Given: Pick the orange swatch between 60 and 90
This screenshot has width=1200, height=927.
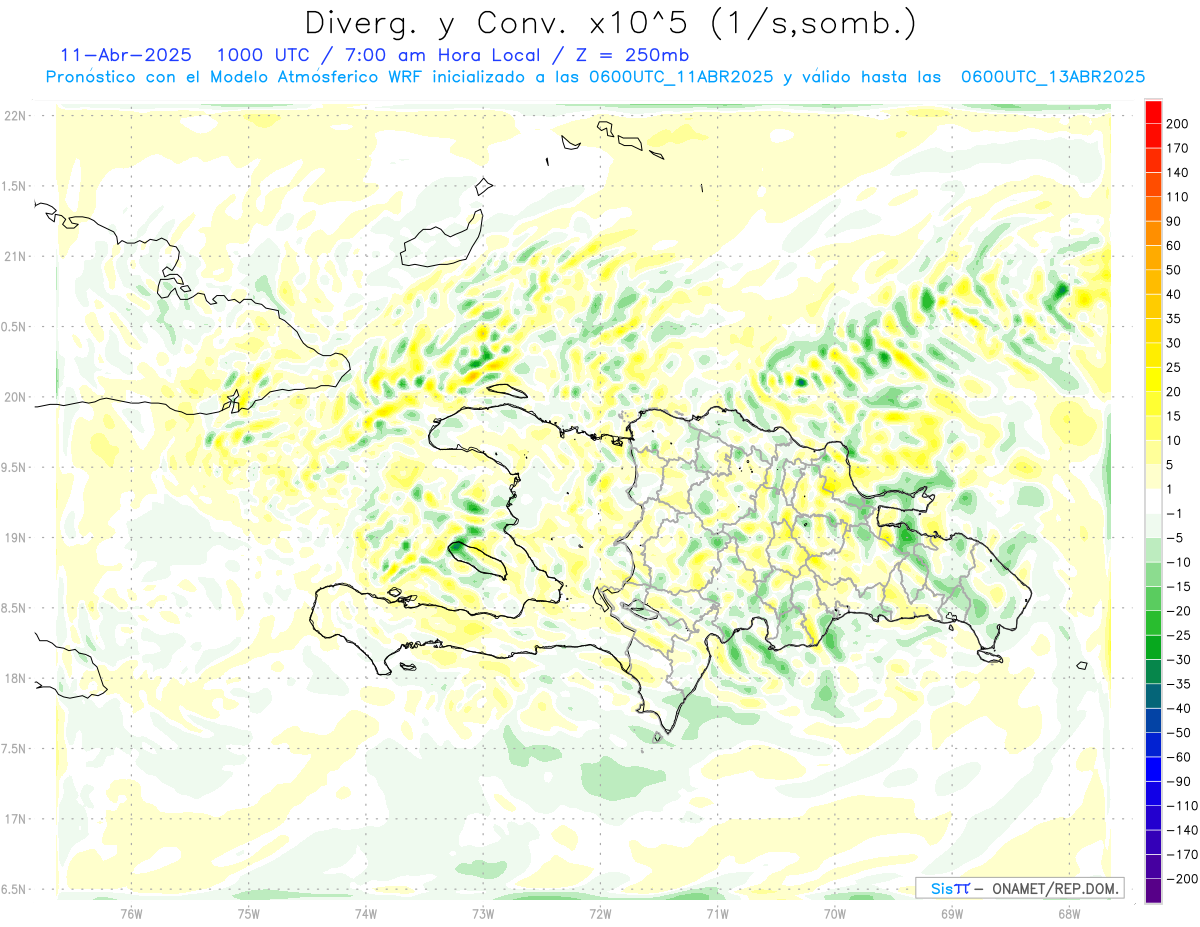Looking at the screenshot, I should 1153,234.
